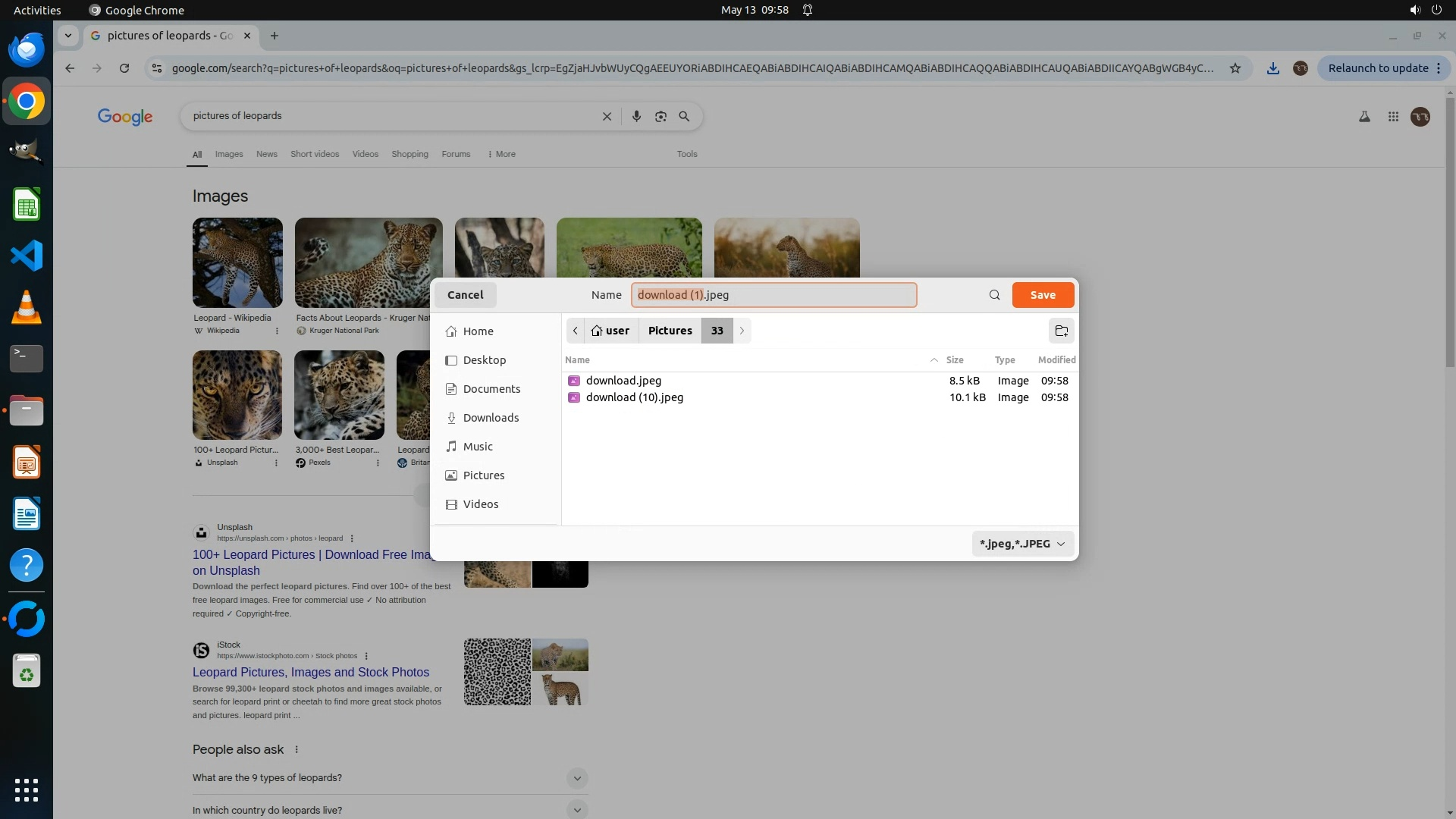
Task: Click the voice search microphone icon
Action: [x=636, y=116]
